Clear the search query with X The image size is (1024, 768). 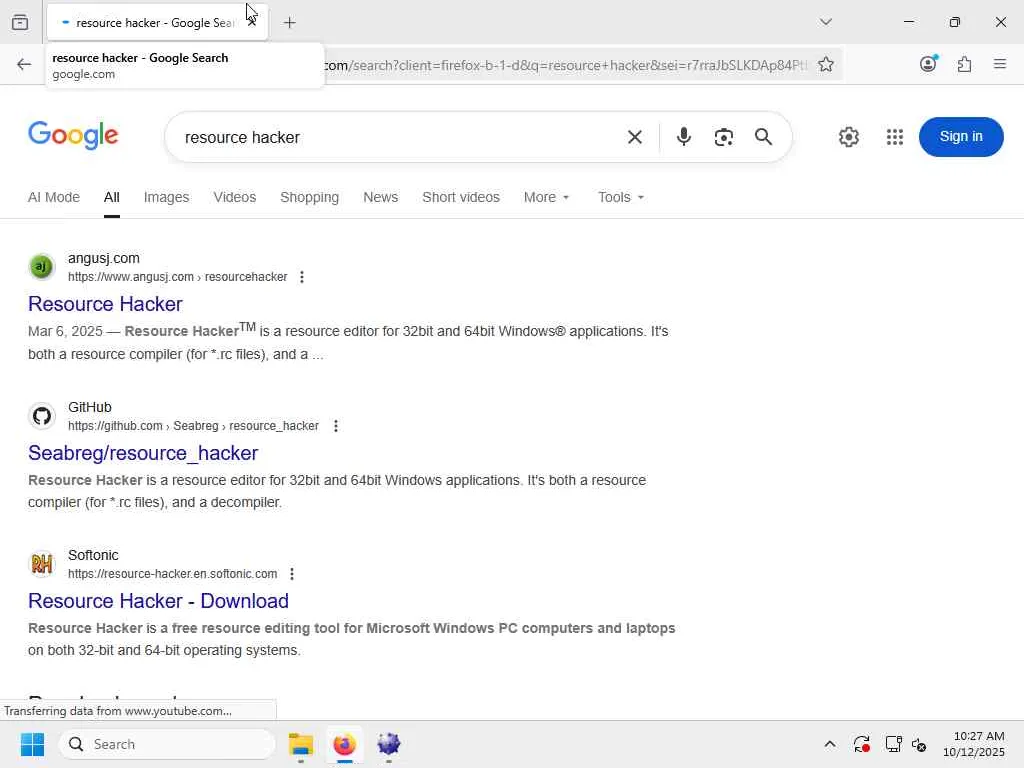[x=635, y=137]
